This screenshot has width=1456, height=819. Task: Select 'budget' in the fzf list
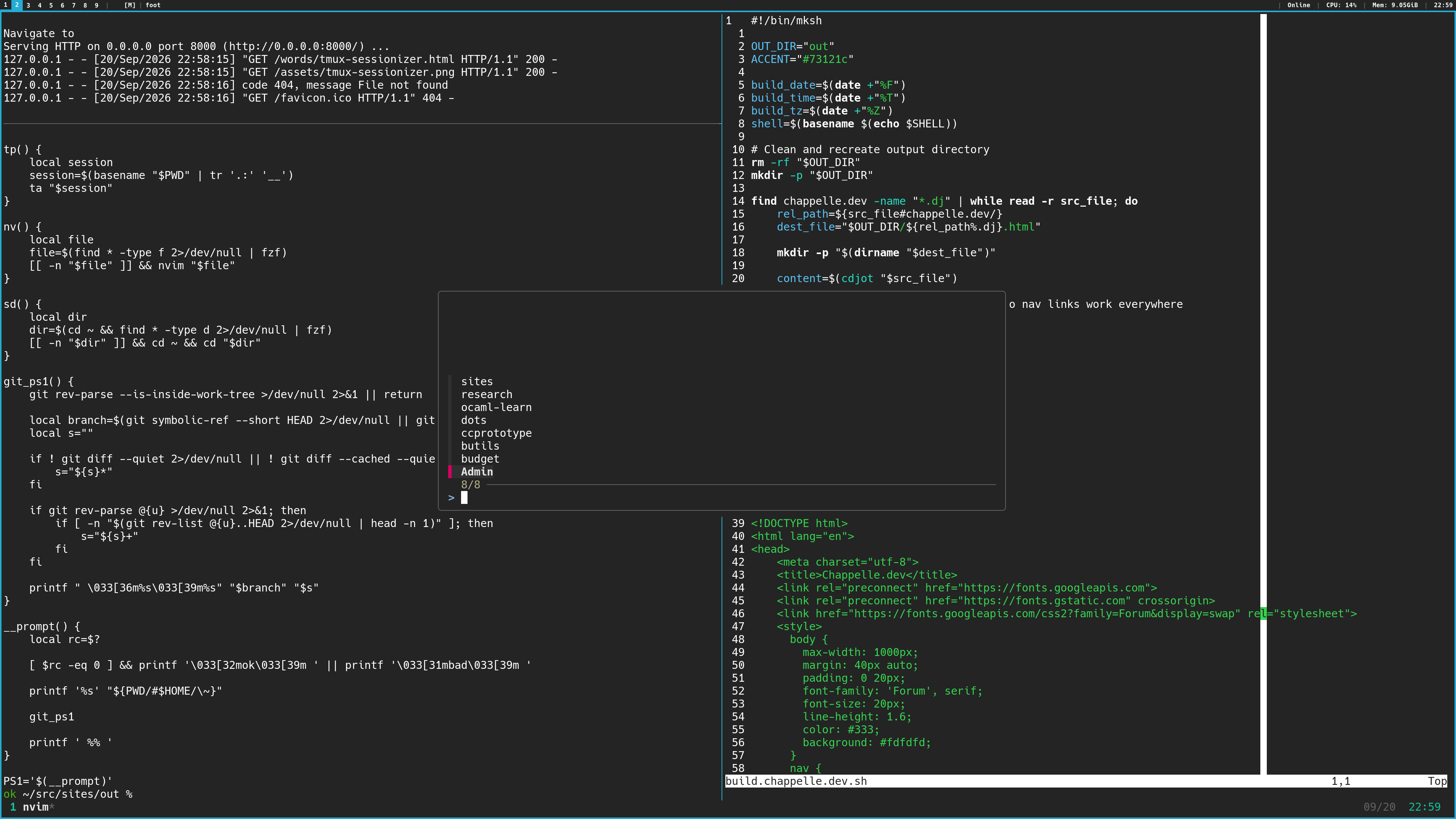(480, 459)
